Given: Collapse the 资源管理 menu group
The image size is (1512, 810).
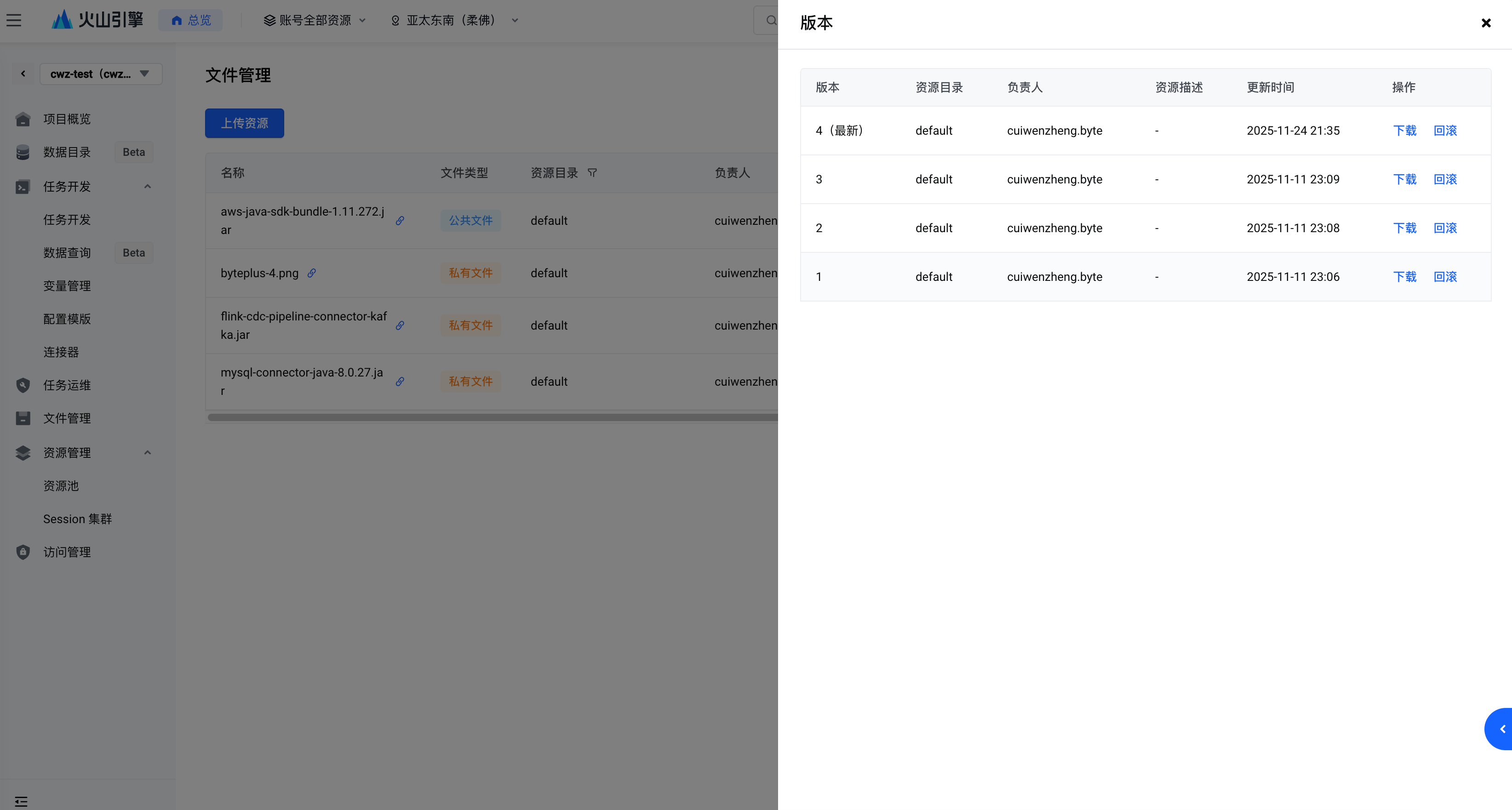Looking at the screenshot, I should [x=147, y=452].
